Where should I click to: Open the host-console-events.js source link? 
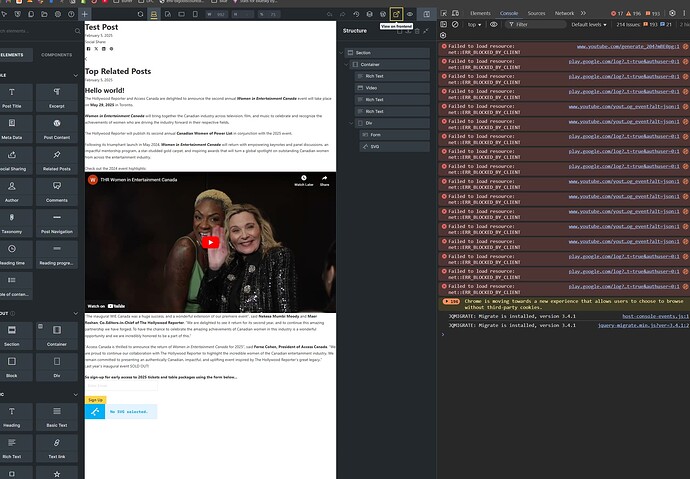click(x=655, y=316)
